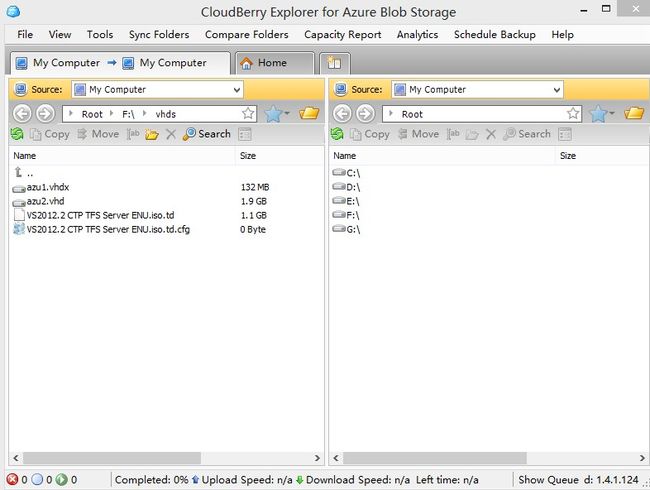This screenshot has width=650, height=490.
Task: Go forward in right pane navigation
Action: click(365, 114)
